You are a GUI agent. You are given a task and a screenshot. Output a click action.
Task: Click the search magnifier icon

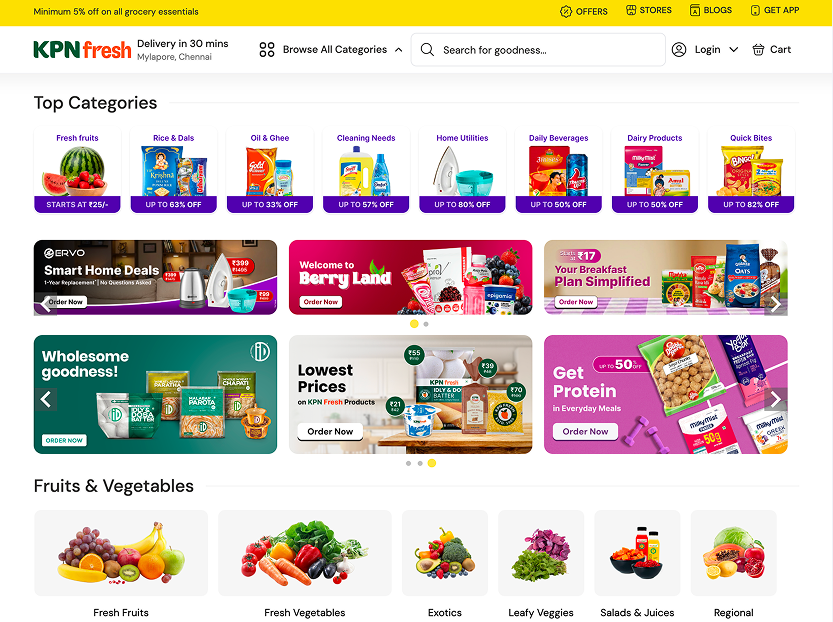click(x=427, y=50)
